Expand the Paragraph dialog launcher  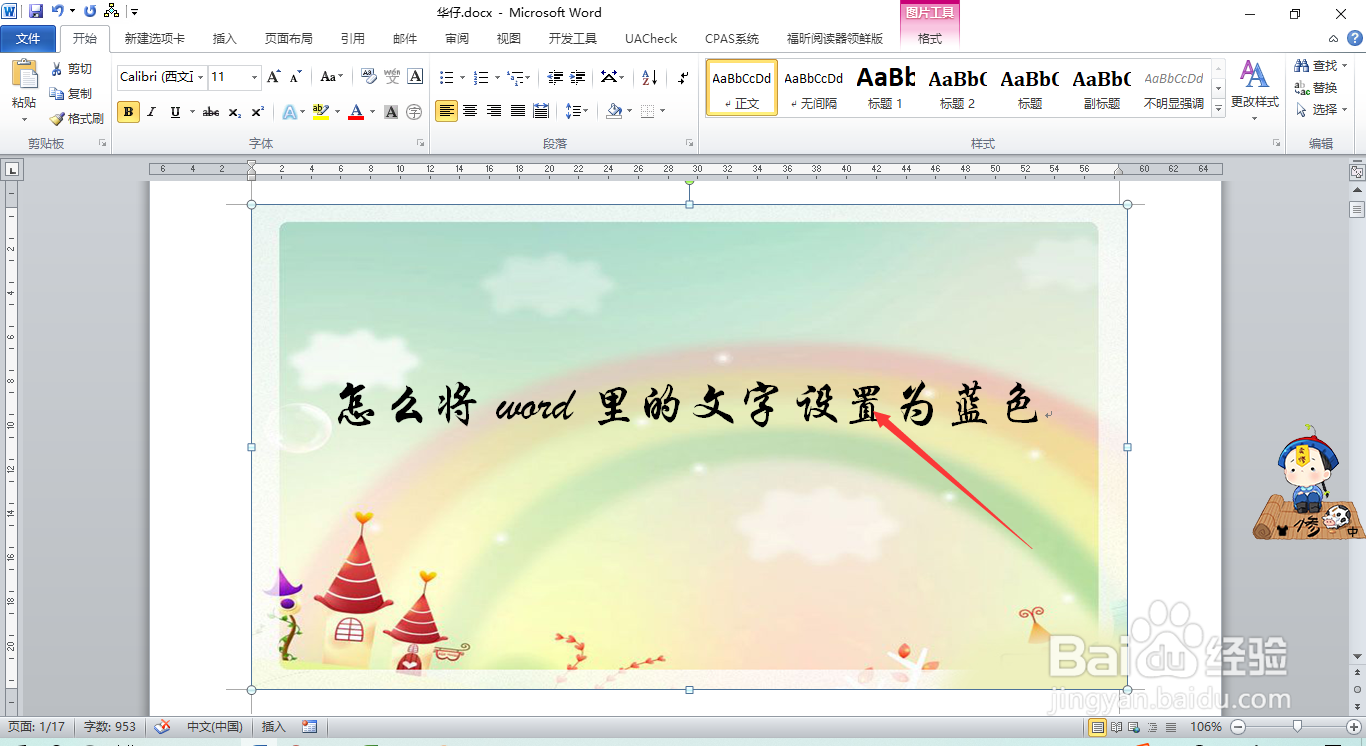690,144
